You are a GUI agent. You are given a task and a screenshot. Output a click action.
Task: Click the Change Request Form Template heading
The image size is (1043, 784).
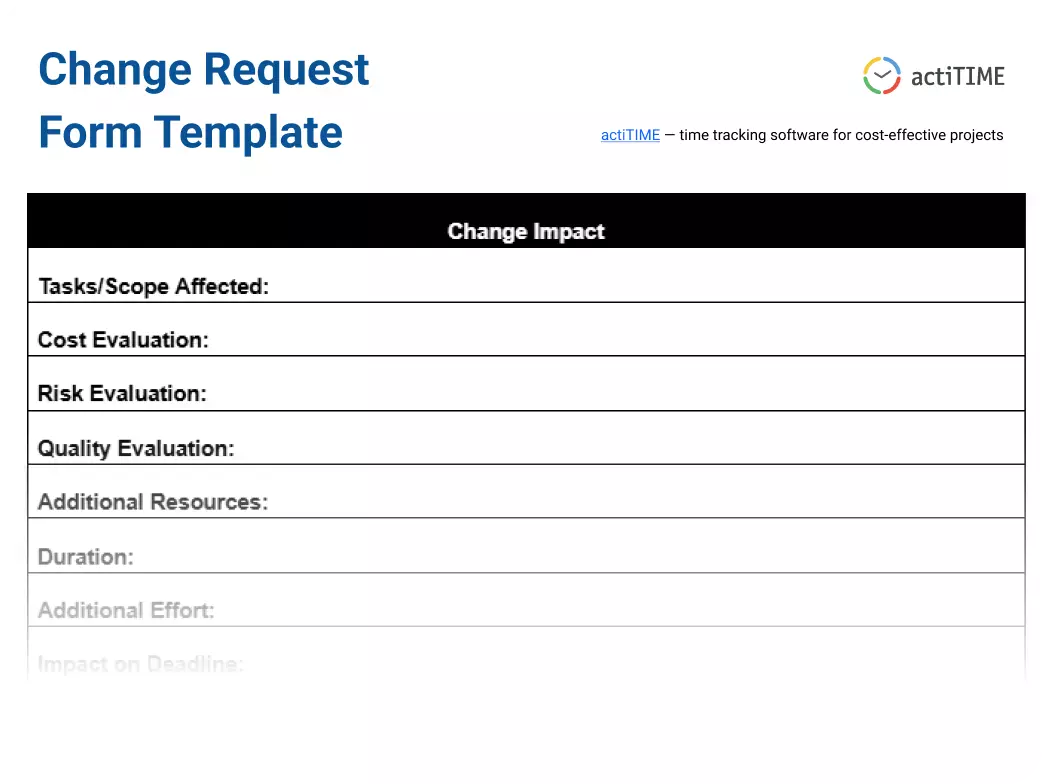tap(203, 100)
